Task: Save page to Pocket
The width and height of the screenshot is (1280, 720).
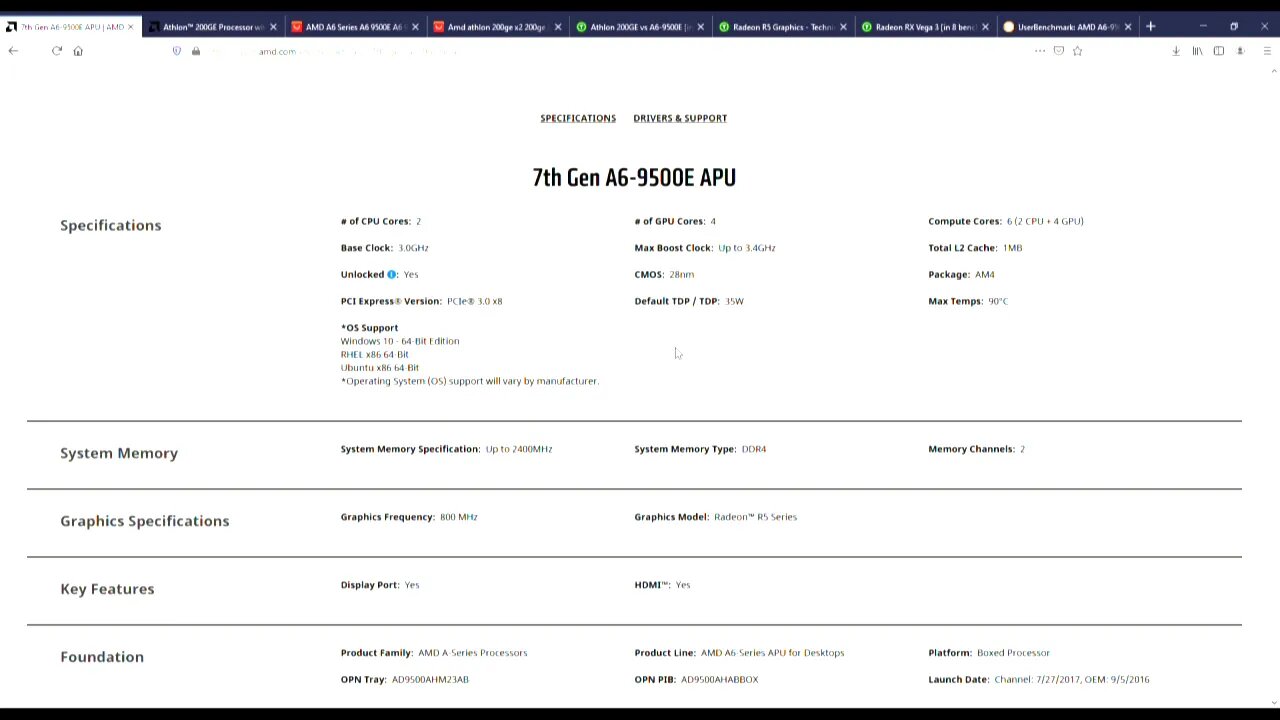Action: [x=1059, y=51]
